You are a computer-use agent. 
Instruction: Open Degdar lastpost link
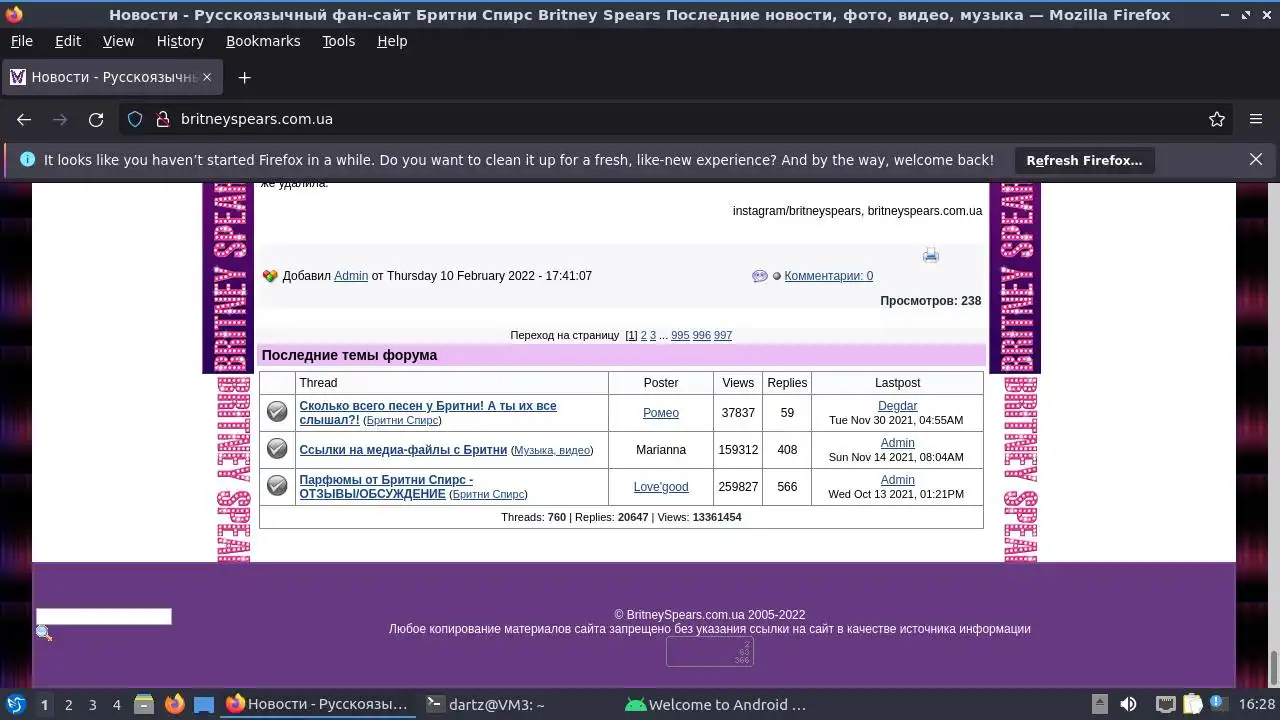[897, 406]
